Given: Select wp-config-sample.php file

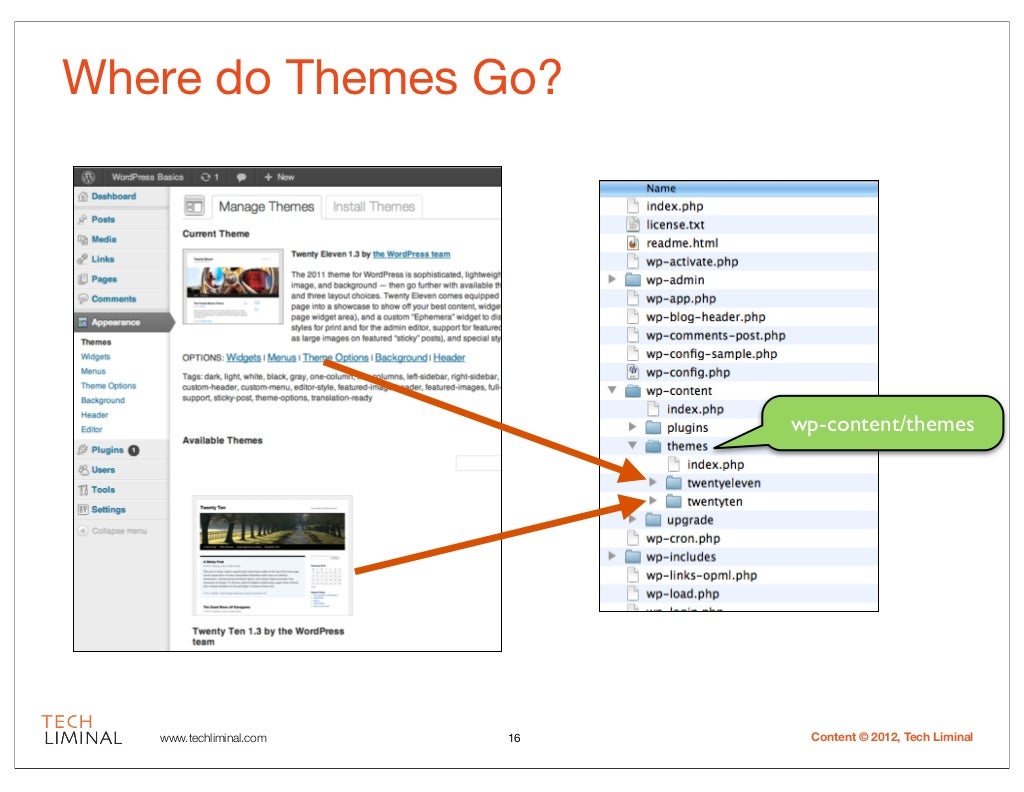Looking at the screenshot, I should coord(712,354).
